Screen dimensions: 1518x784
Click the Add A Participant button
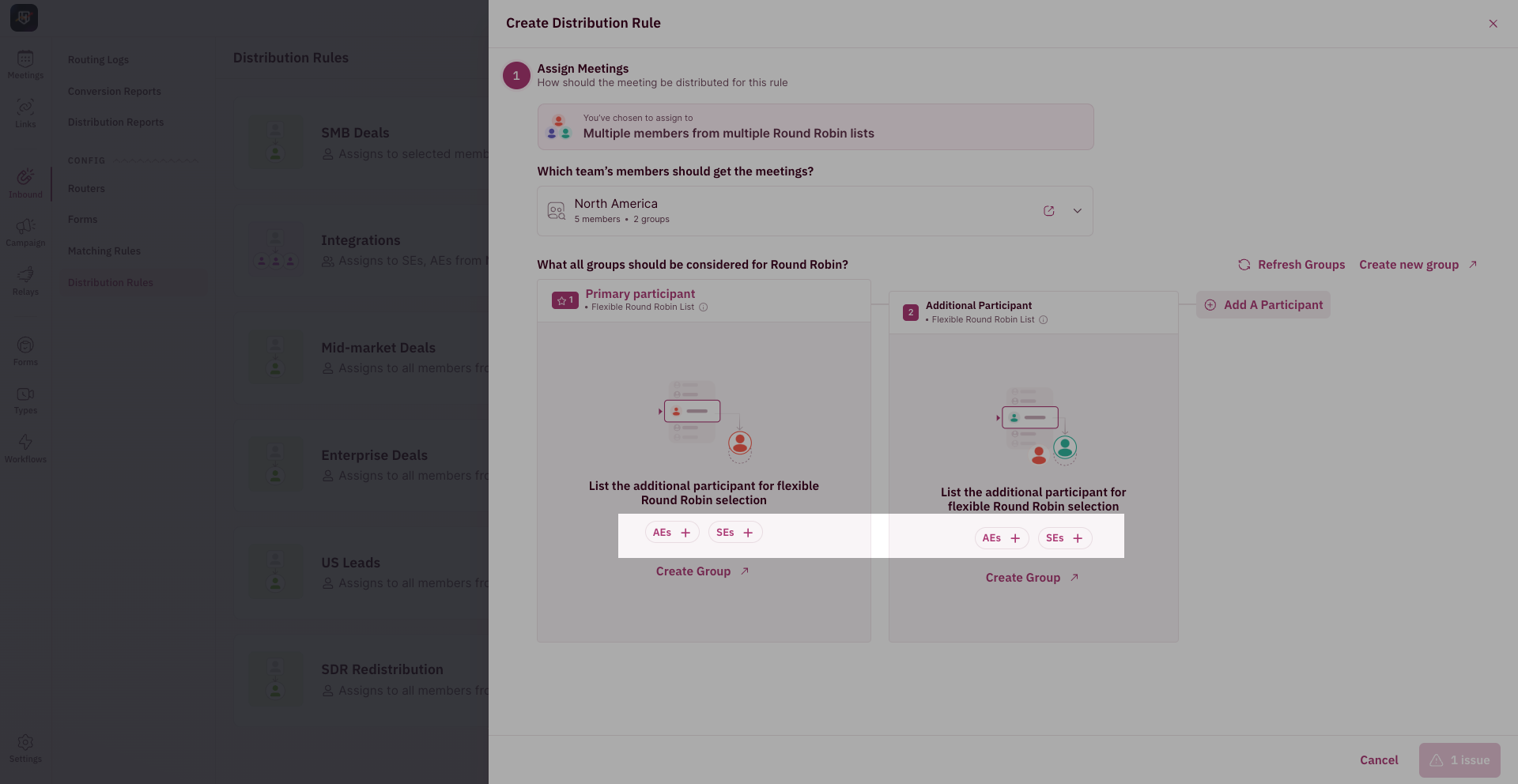(x=1263, y=305)
